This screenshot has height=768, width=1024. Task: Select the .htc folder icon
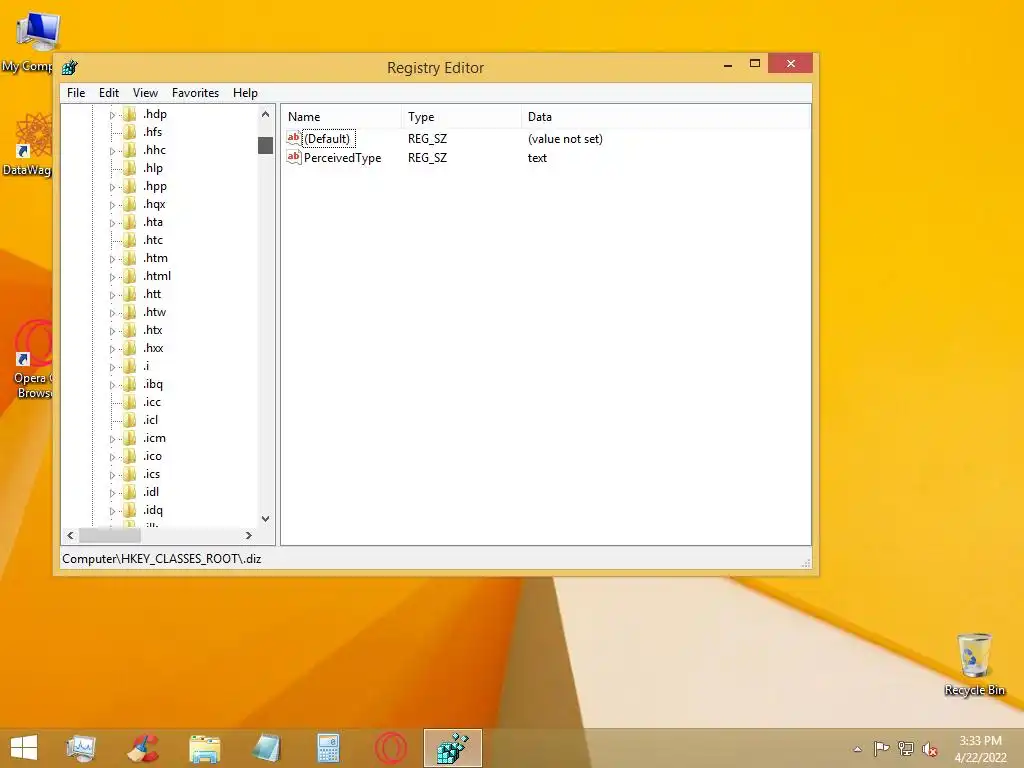click(130, 240)
